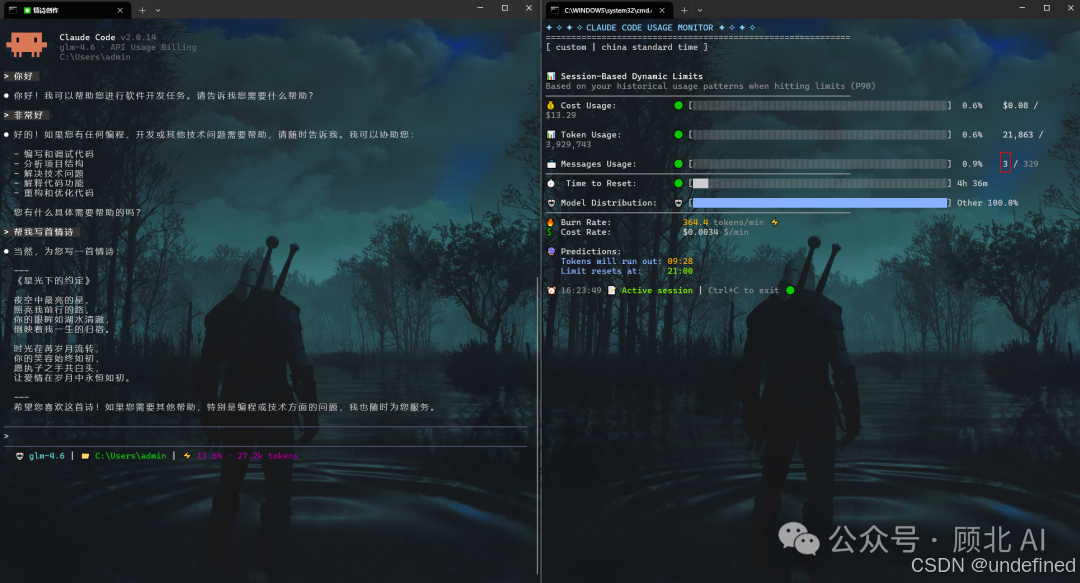Click the Cost Usage progress bar
Screen dimensions: 1080x583
coord(820,105)
